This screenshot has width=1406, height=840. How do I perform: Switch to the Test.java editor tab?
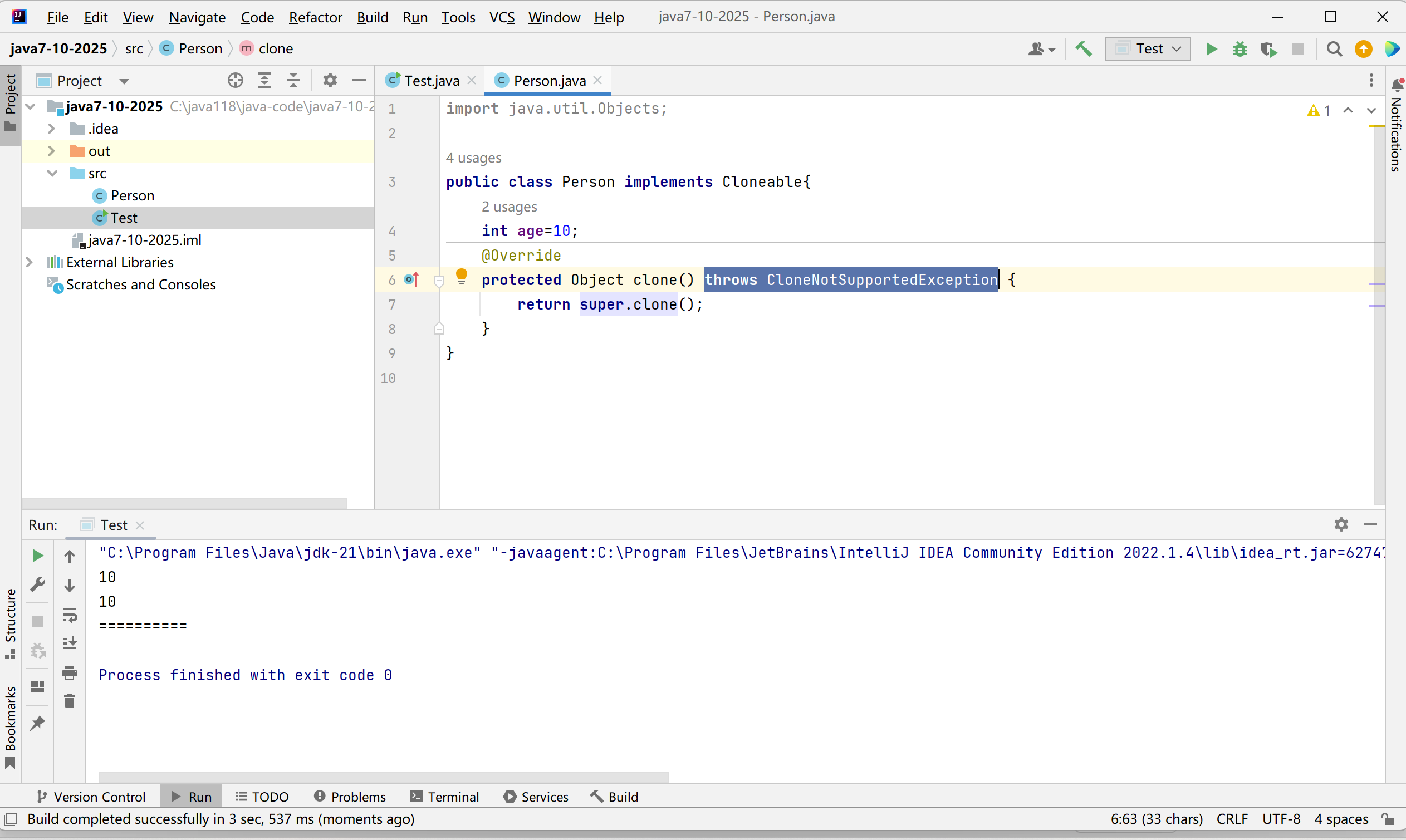click(432, 80)
